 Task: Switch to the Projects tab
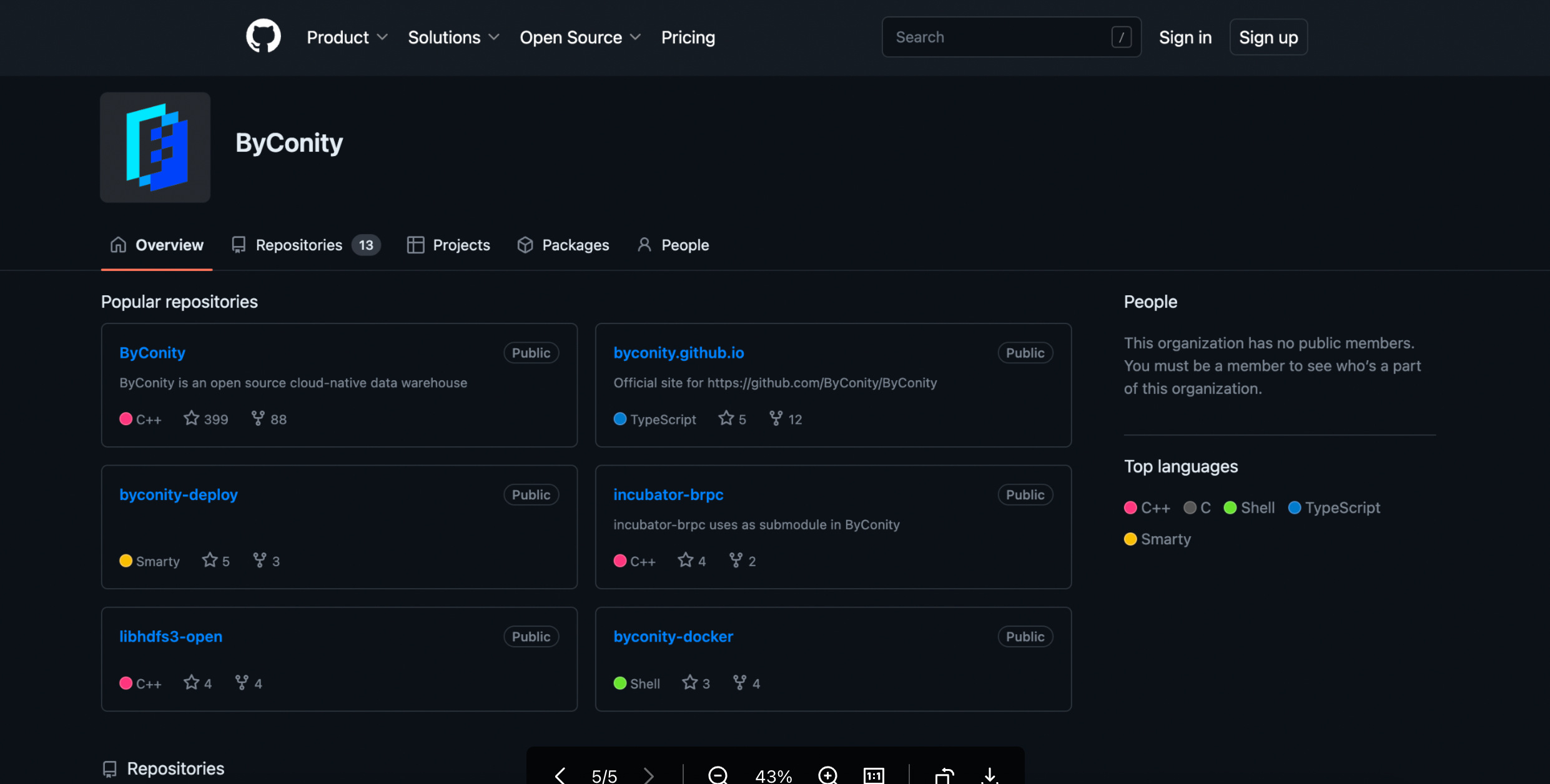click(448, 245)
